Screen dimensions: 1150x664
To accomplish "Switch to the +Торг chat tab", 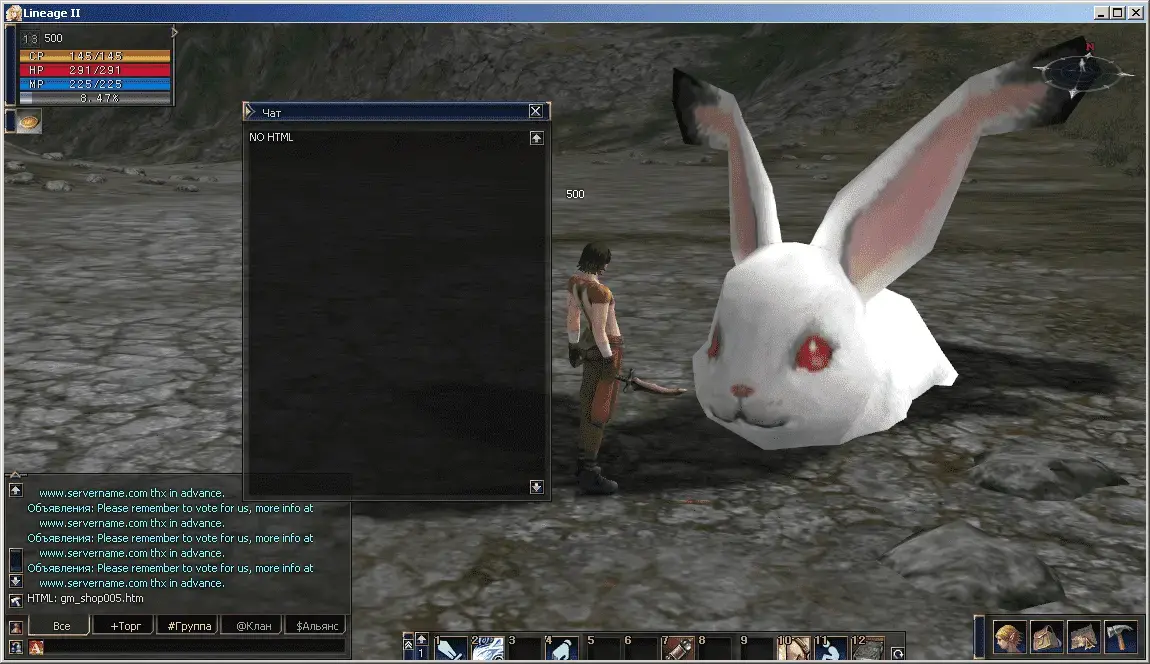I will pyautogui.click(x=125, y=626).
